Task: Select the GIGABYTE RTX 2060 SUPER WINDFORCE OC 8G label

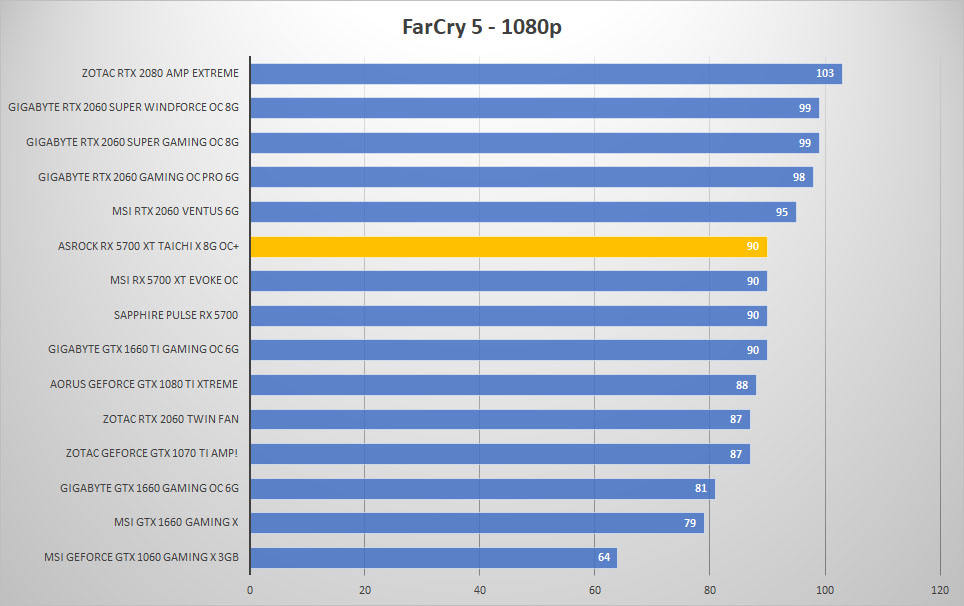Action: (x=123, y=107)
